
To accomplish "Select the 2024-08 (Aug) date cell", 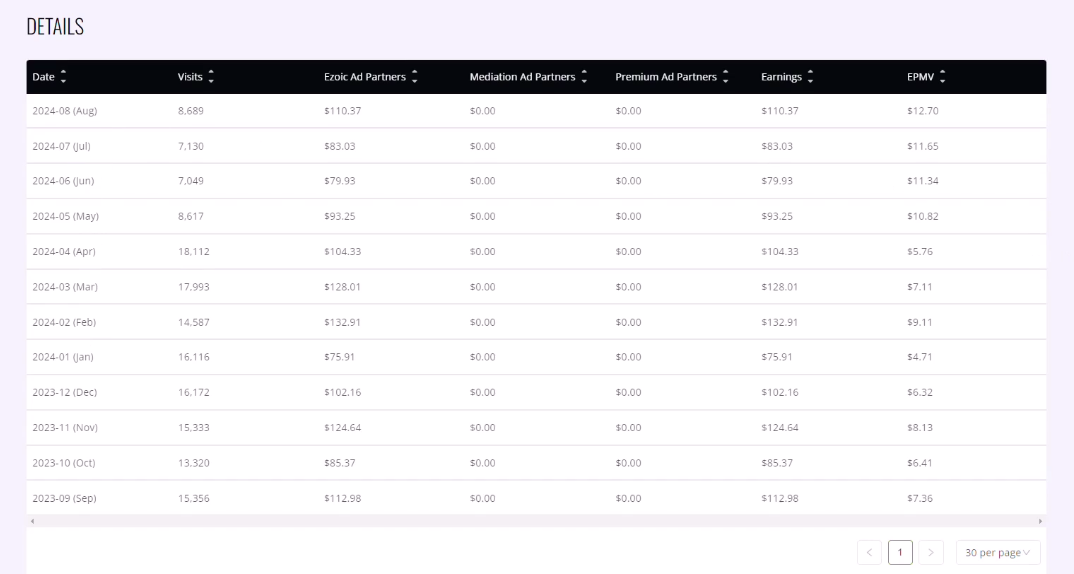I will 64,110.
